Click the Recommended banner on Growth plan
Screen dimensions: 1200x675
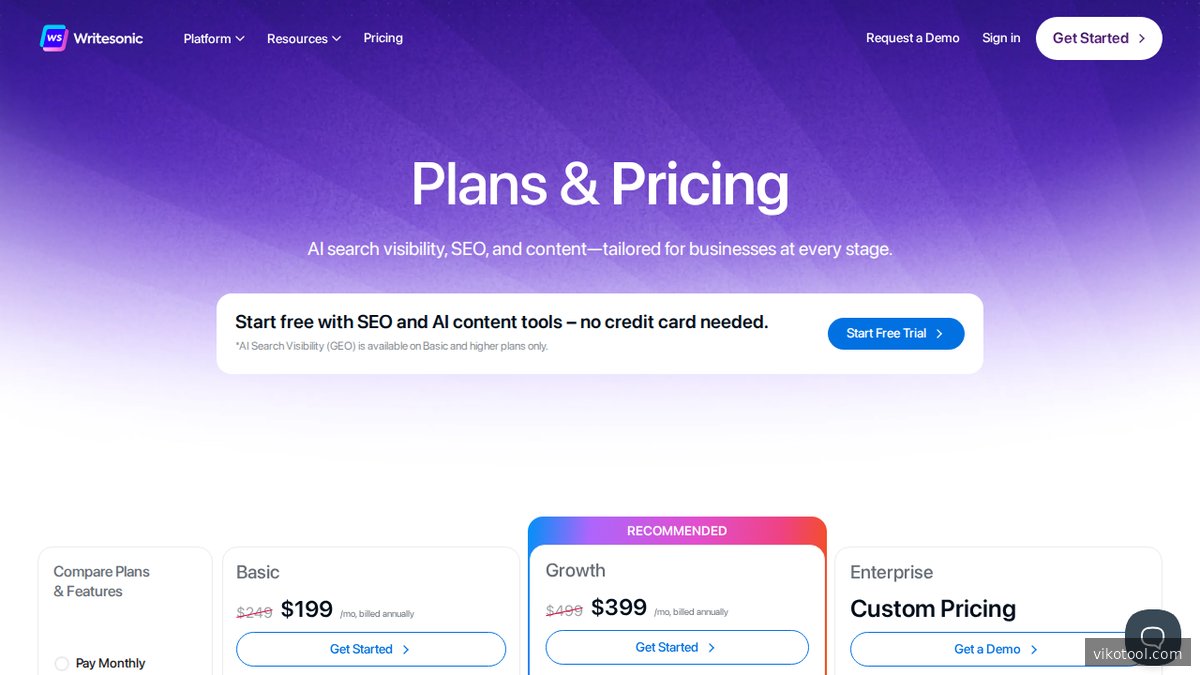677,530
